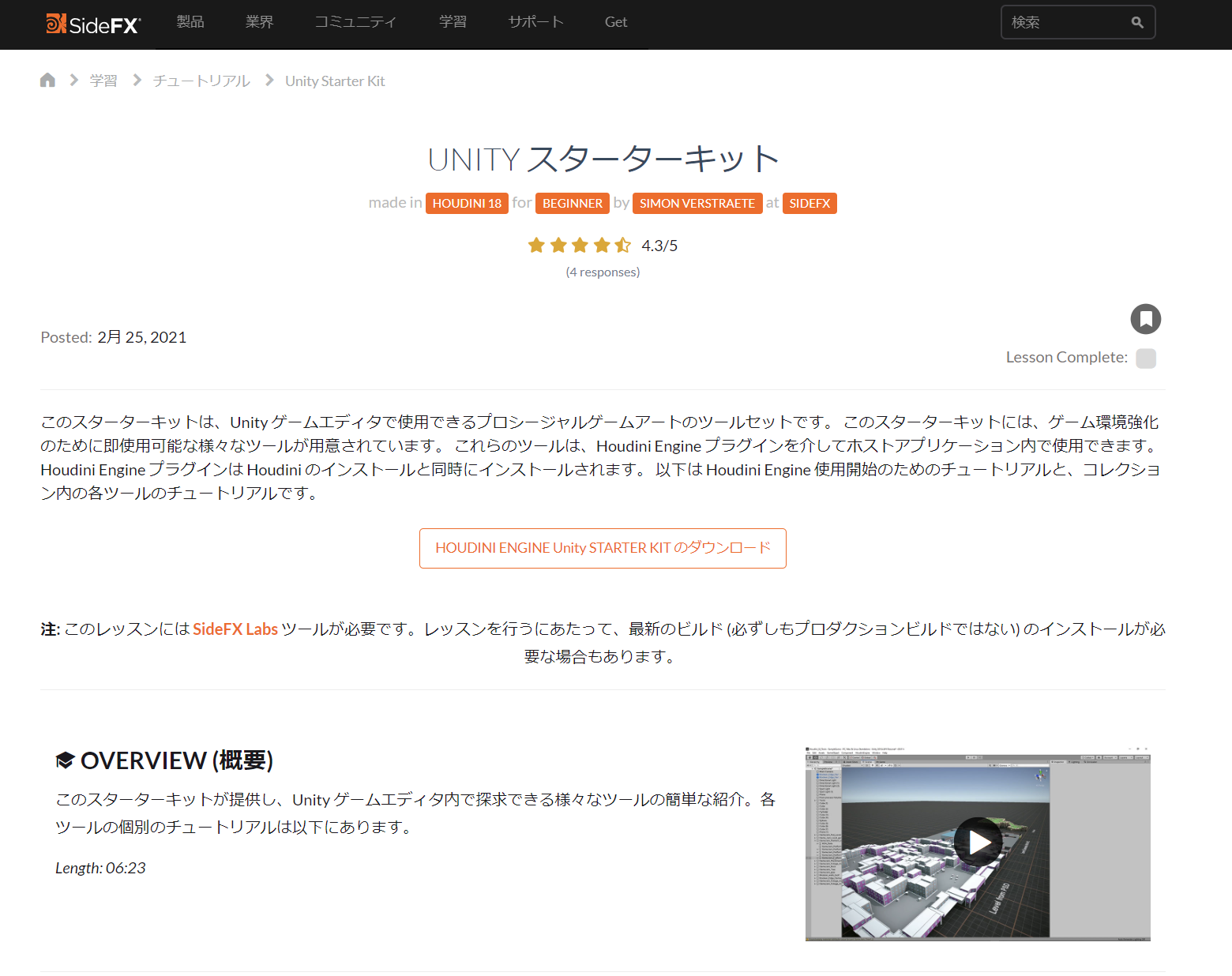The height and width of the screenshot is (976, 1232).
Task: Play the overview video
Action: tap(978, 842)
